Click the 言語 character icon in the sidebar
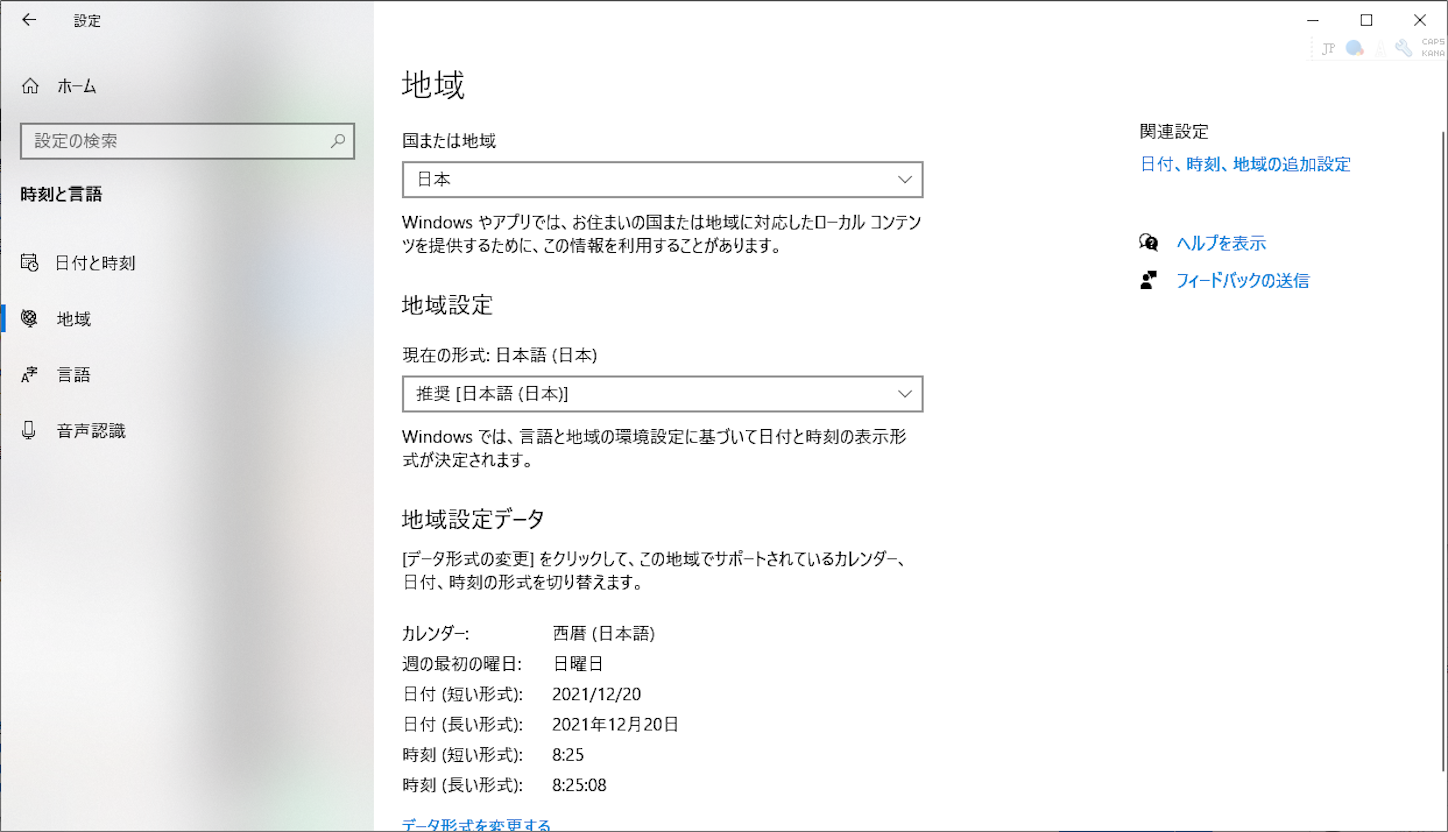Screen dimensions: 1448x832 pos(30,374)
